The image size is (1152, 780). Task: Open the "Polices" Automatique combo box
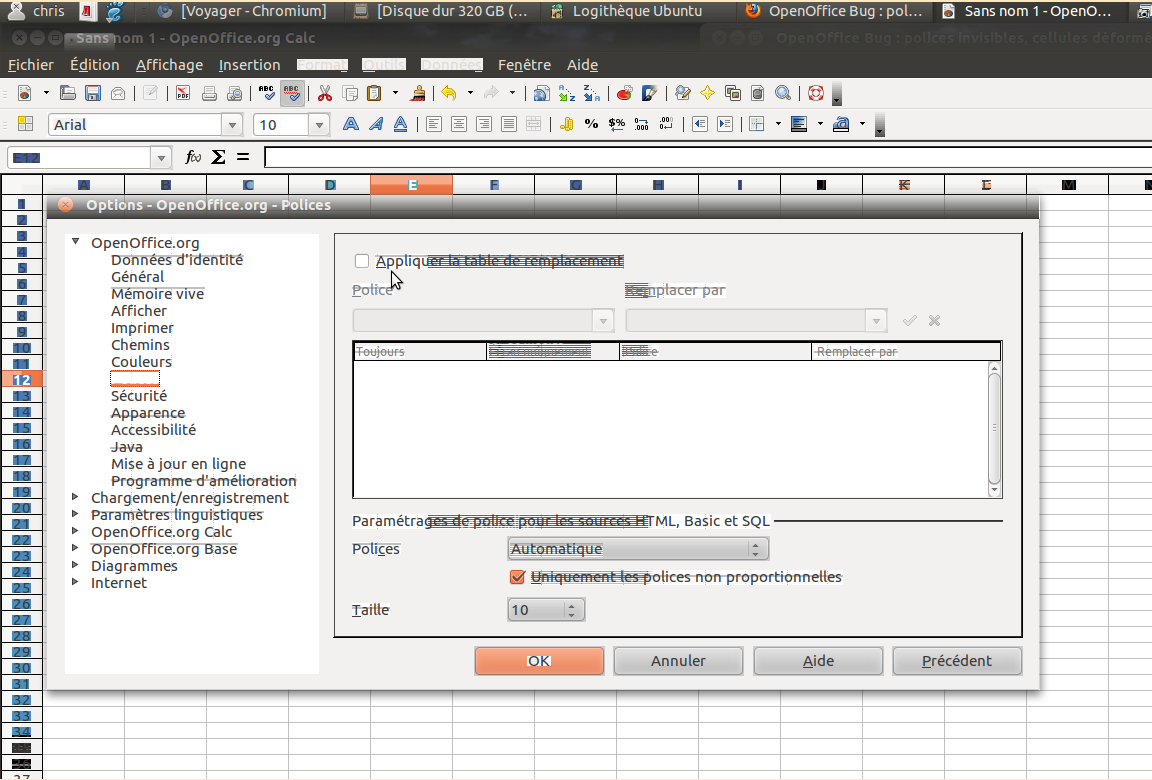click(x=638, y=549)
